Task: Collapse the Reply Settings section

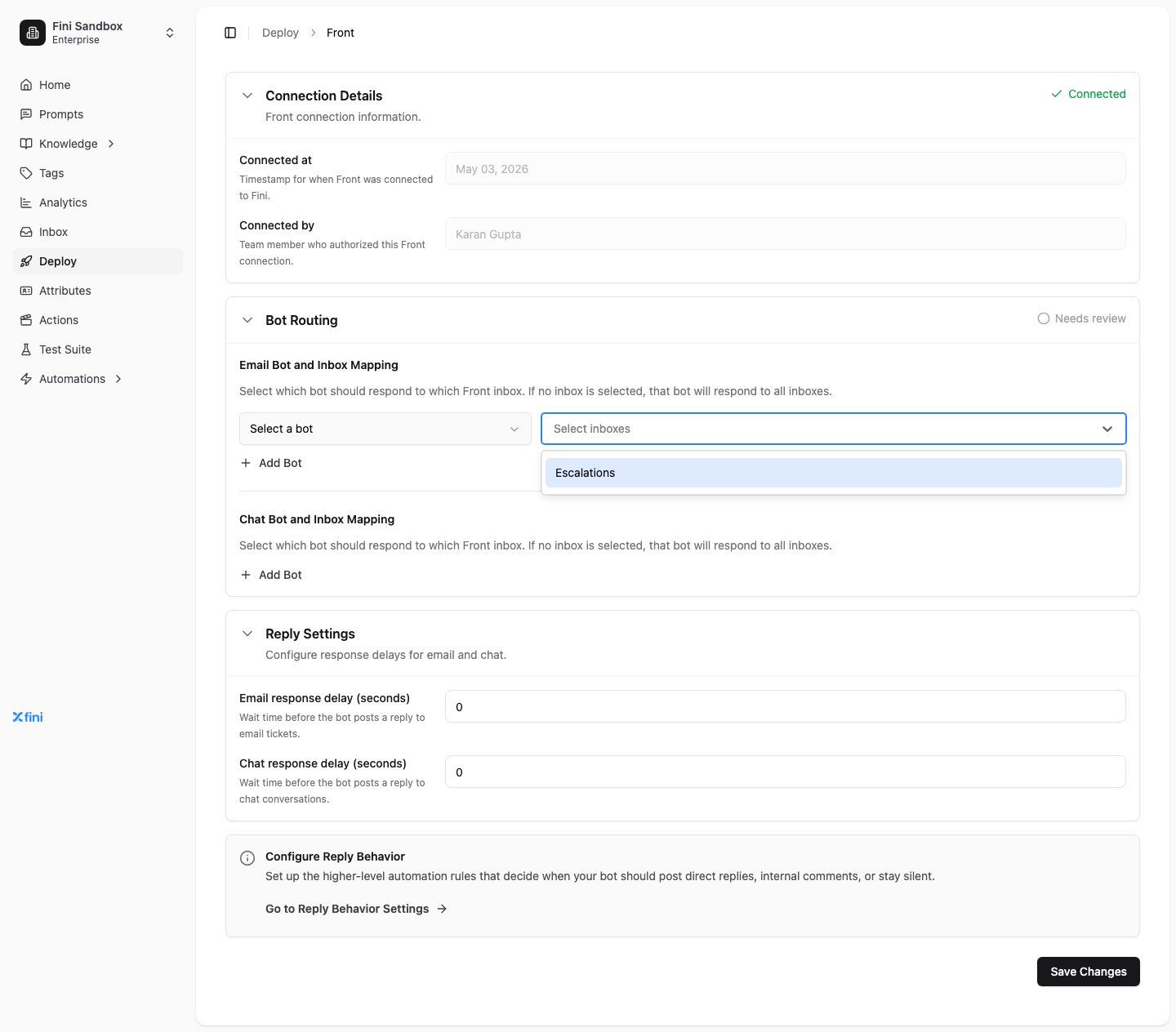Action: tap(247, 634)
